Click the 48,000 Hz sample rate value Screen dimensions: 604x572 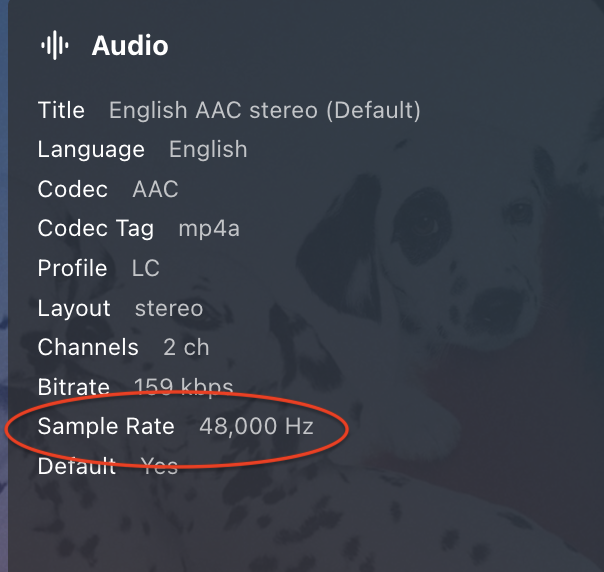(256, 427)
